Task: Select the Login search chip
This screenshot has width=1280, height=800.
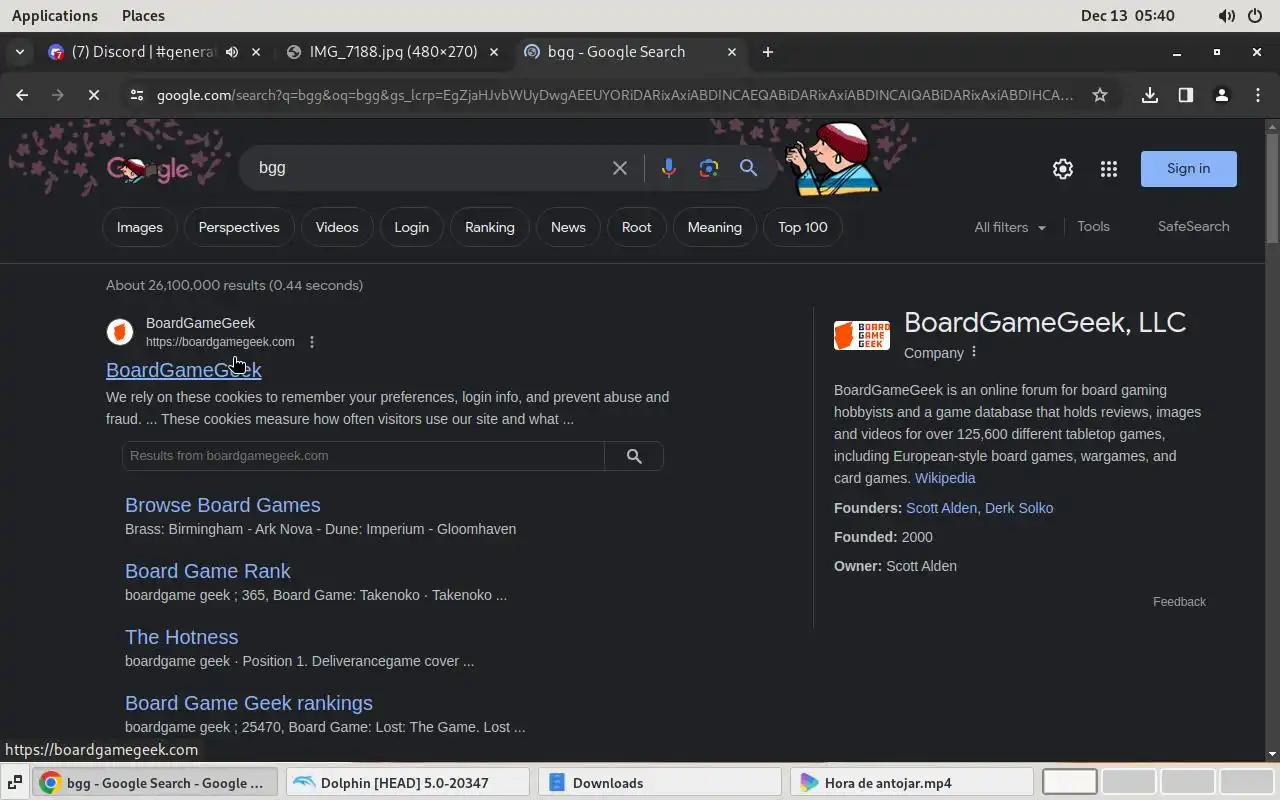Action: (411, 227)
